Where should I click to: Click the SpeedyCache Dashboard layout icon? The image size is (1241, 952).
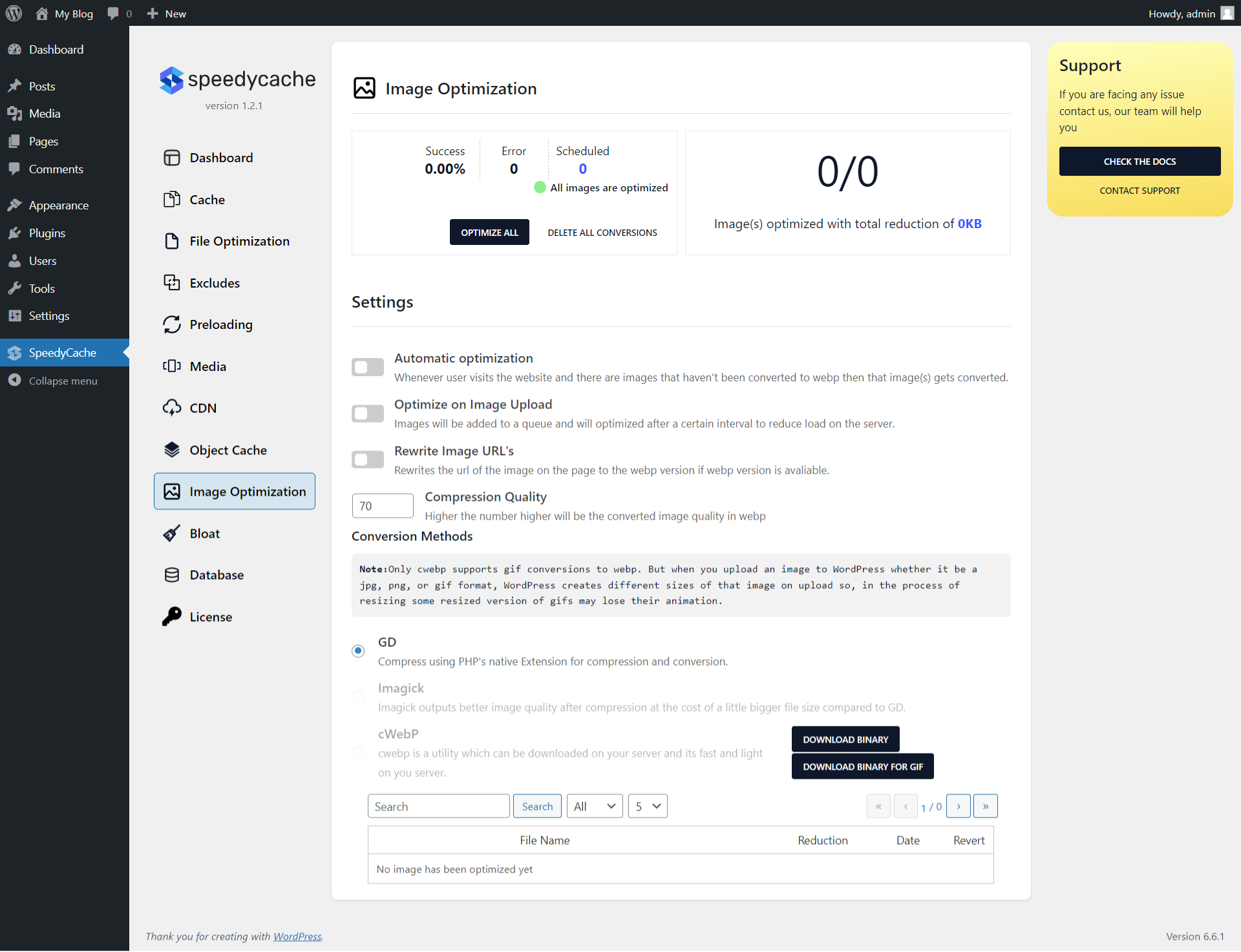click(x=171, y=158)
